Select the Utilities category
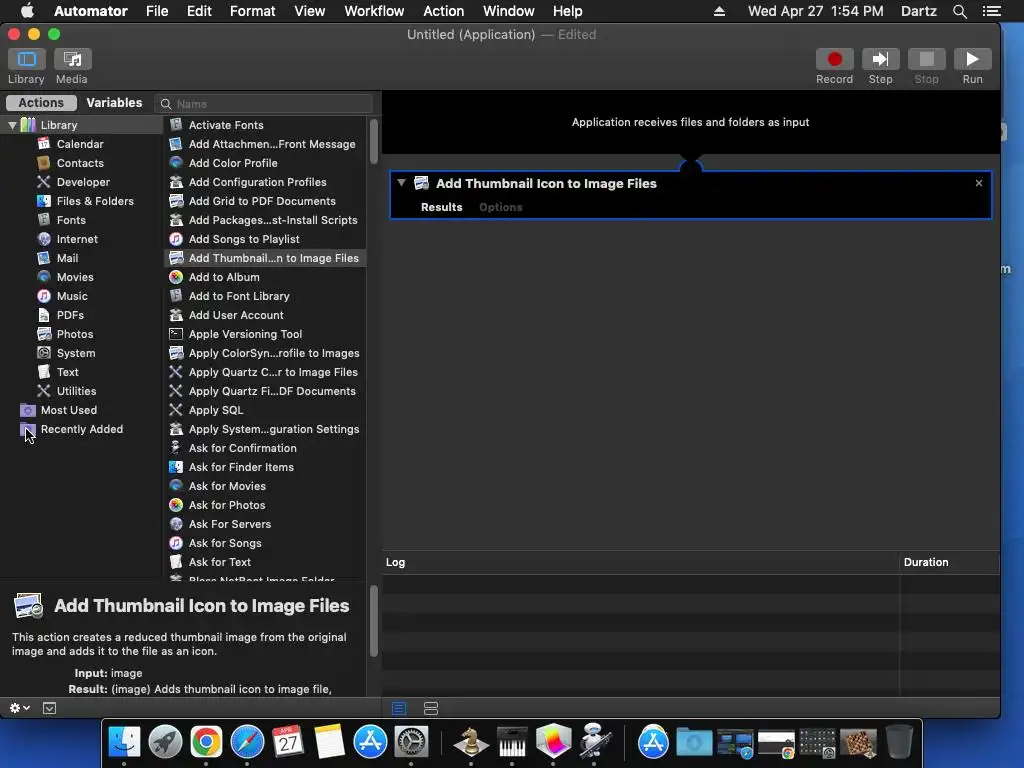The image size is (1024, 768). 76,391
